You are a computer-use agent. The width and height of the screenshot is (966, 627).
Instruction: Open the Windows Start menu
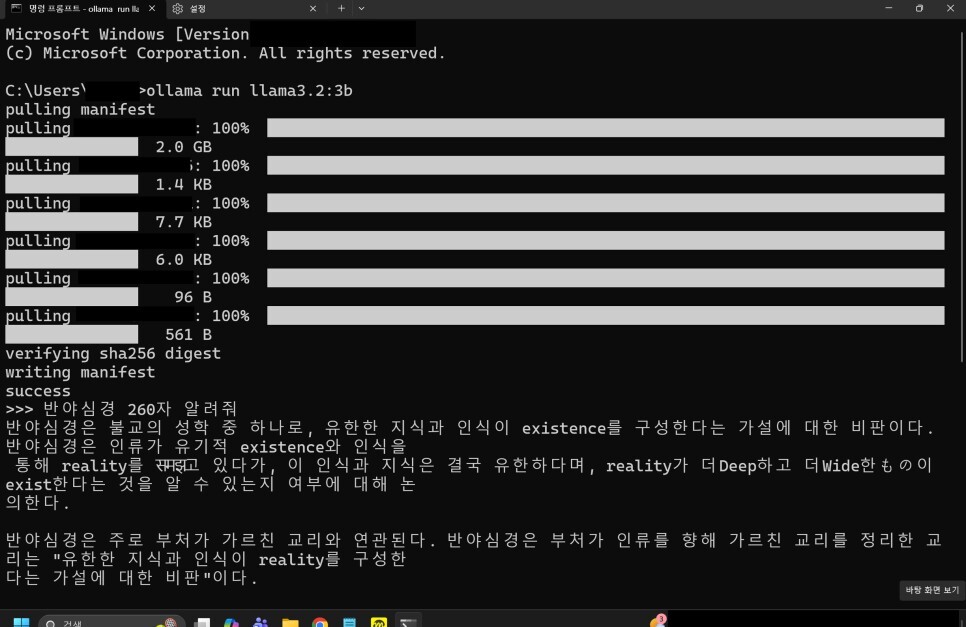[22, 621]
